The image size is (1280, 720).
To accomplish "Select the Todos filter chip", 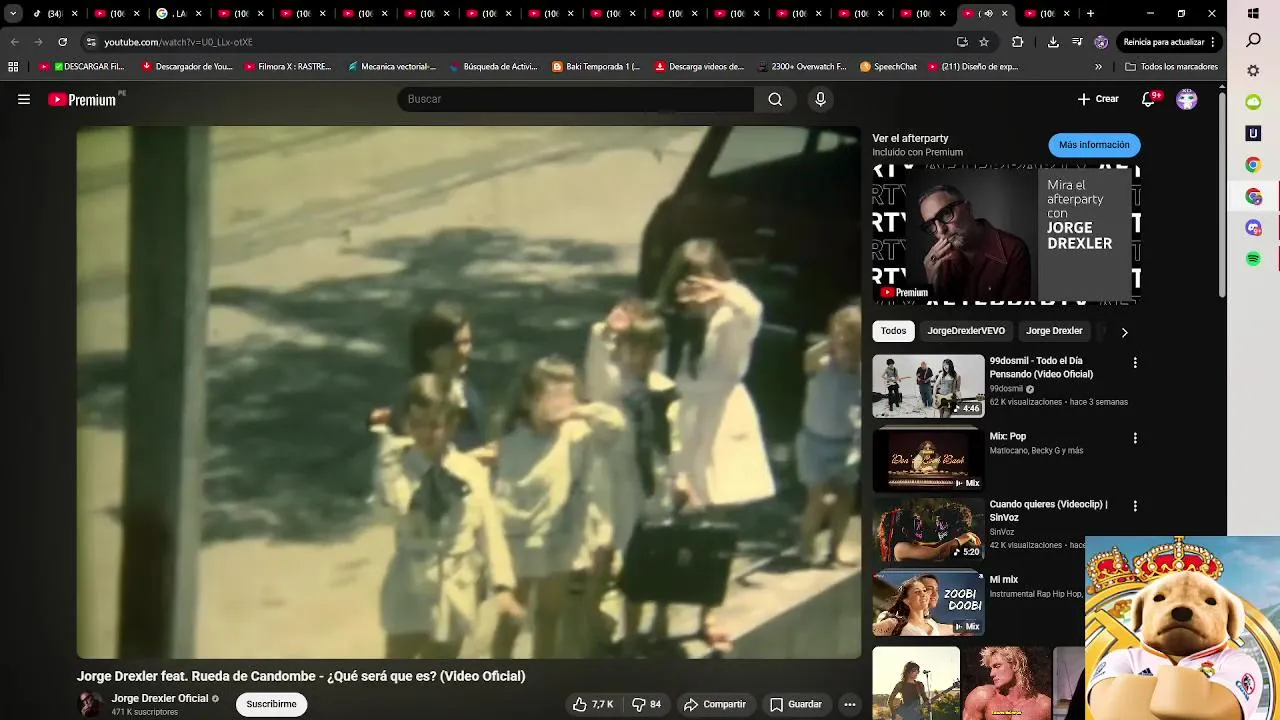I will click(893, 331).
